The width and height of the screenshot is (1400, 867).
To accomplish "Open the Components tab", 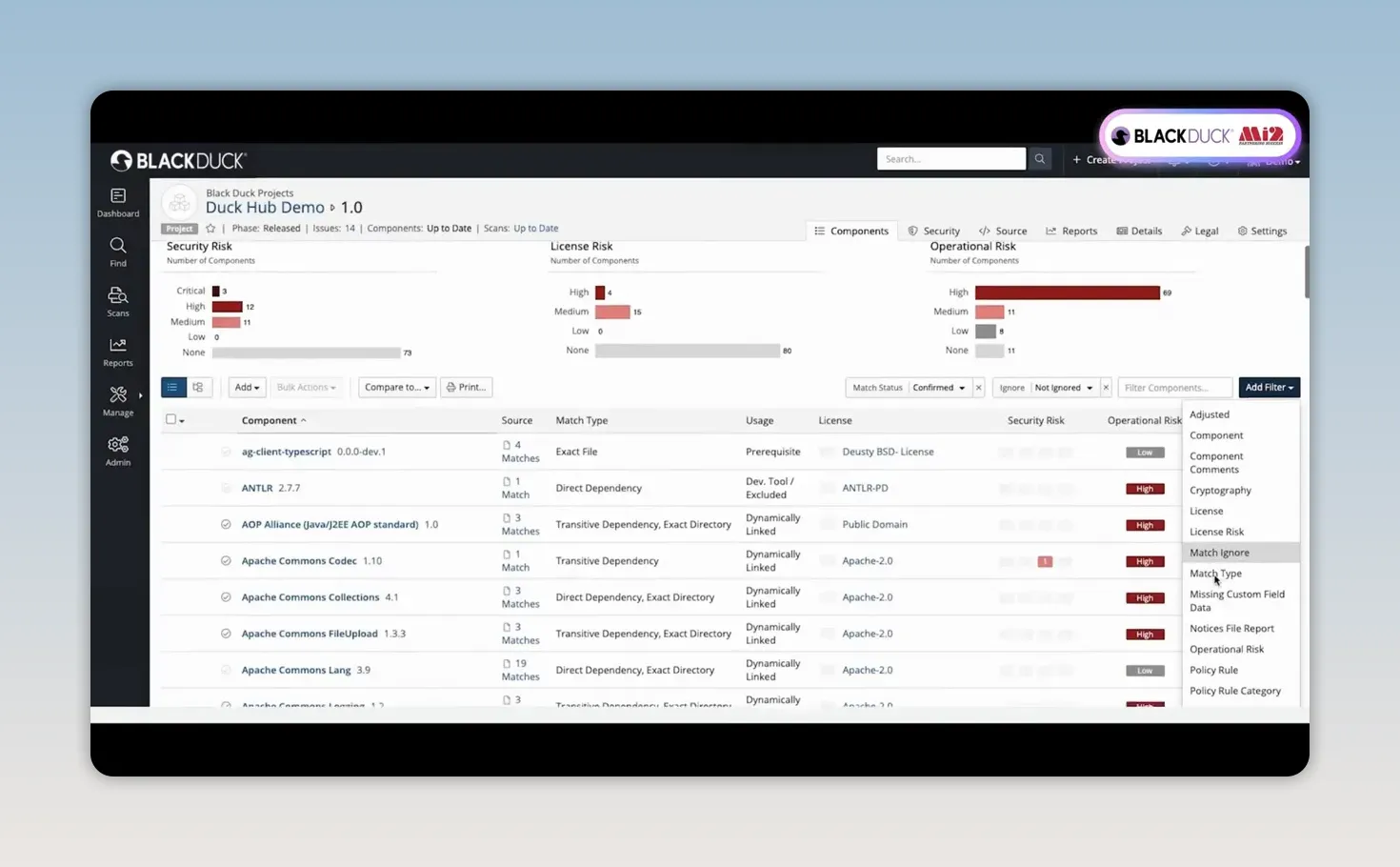I will 851,231.
